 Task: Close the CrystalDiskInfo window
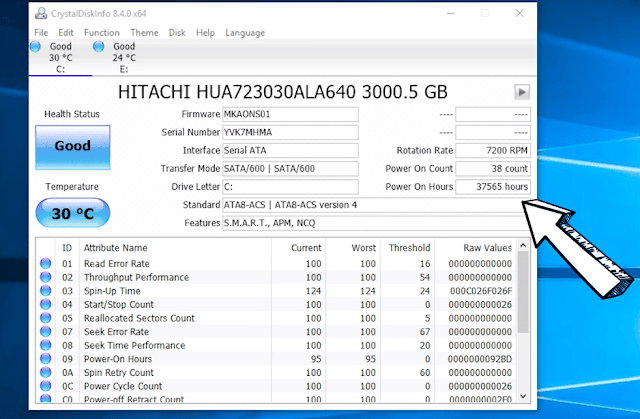pos(519,13)
